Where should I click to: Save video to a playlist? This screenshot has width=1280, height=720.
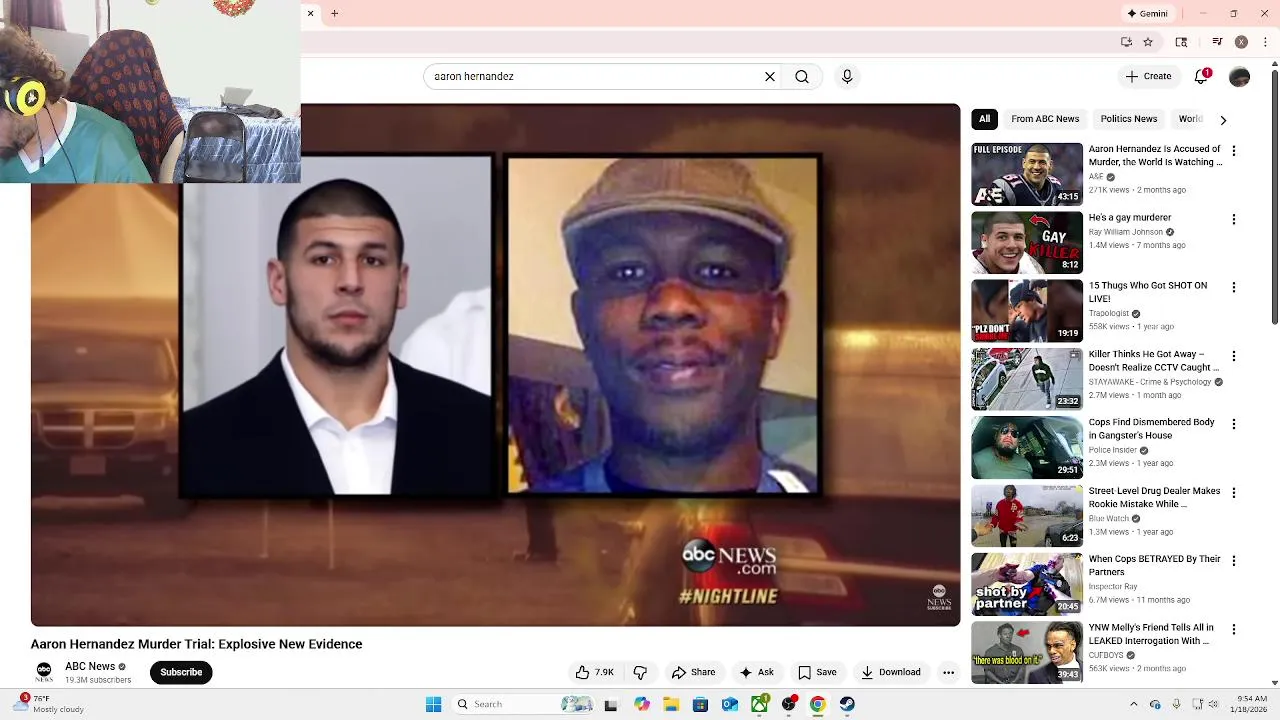point(817,672)
